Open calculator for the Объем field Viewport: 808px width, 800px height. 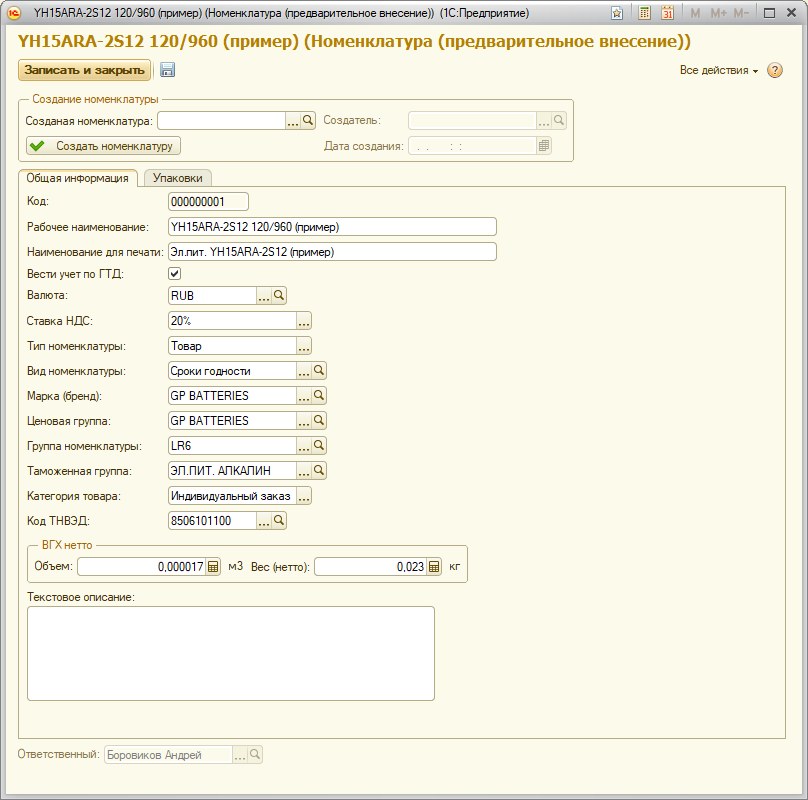pyautogui.click(x=212, y=567)
